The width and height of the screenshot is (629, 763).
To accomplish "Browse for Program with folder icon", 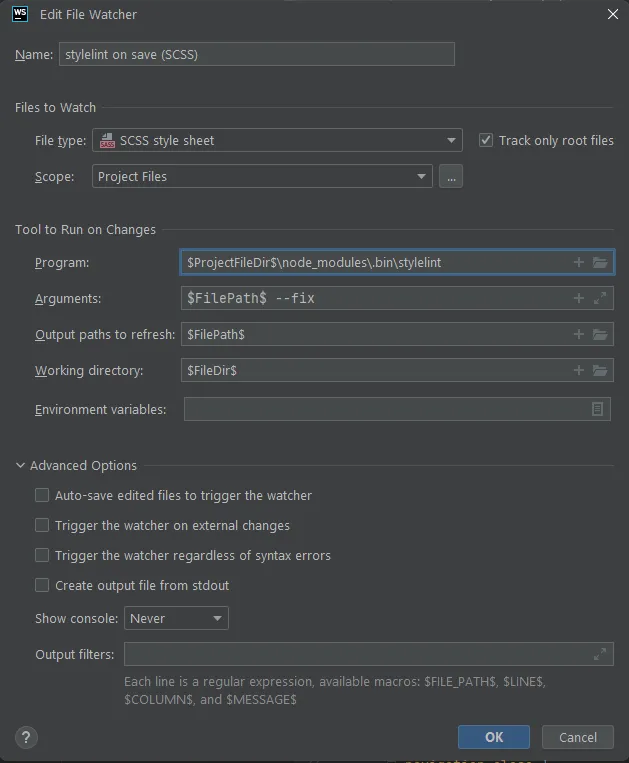I will click(x=600, y=262).
